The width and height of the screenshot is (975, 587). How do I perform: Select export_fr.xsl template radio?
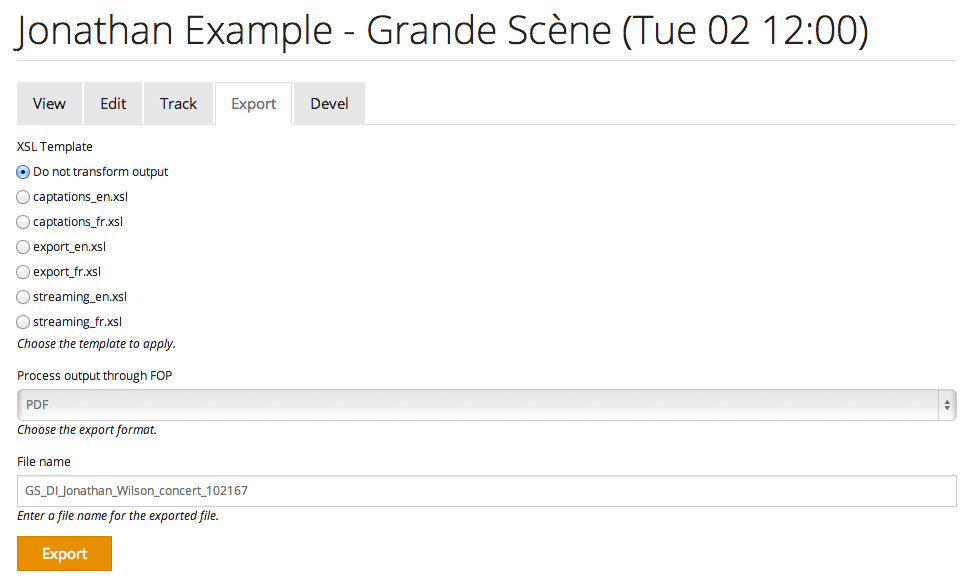point(24,272)
